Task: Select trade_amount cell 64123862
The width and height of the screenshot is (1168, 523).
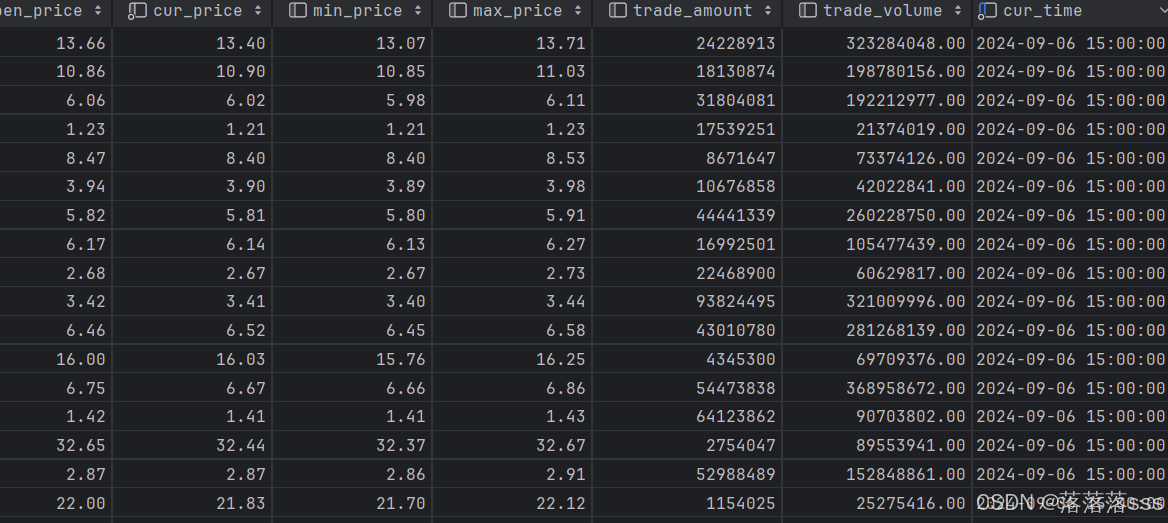Action: (736, 416)
